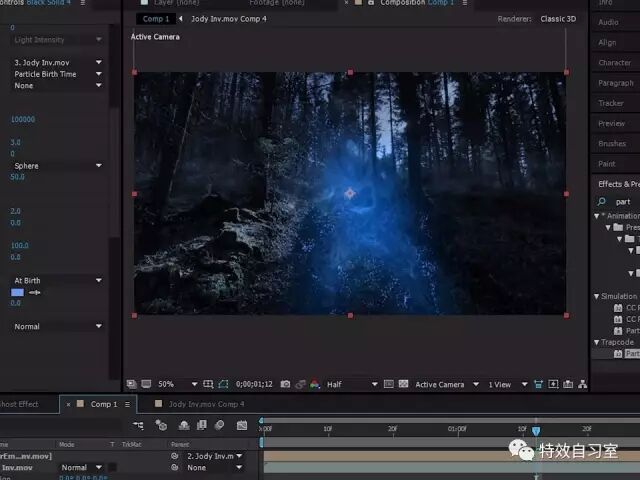Click the Fast Previews icon
640x480 pixels.
[553, 384]
